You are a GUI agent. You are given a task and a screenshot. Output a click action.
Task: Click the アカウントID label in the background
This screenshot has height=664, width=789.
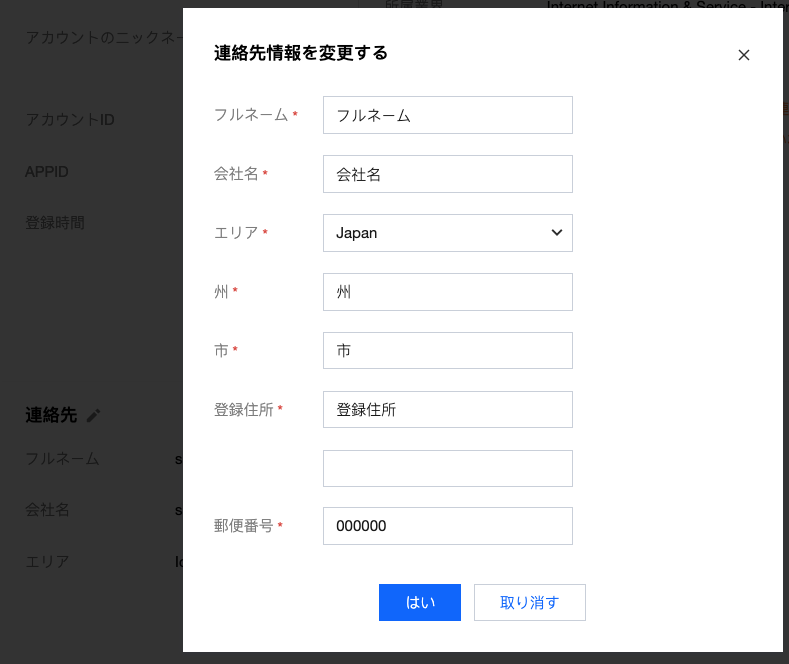pyautogui.click(x=70, y=120)
